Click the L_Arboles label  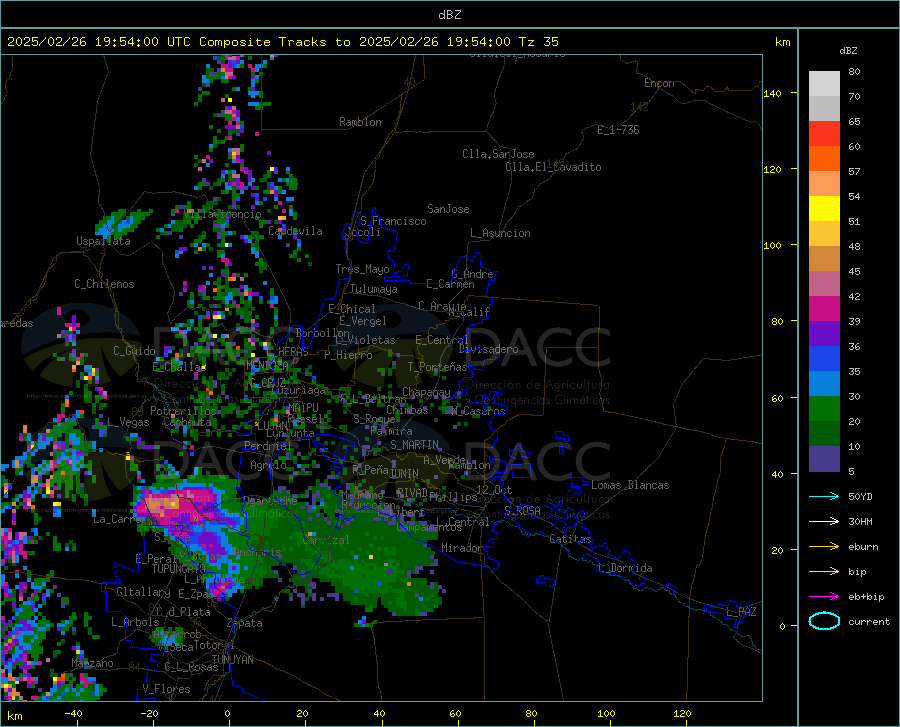point(135,622)
